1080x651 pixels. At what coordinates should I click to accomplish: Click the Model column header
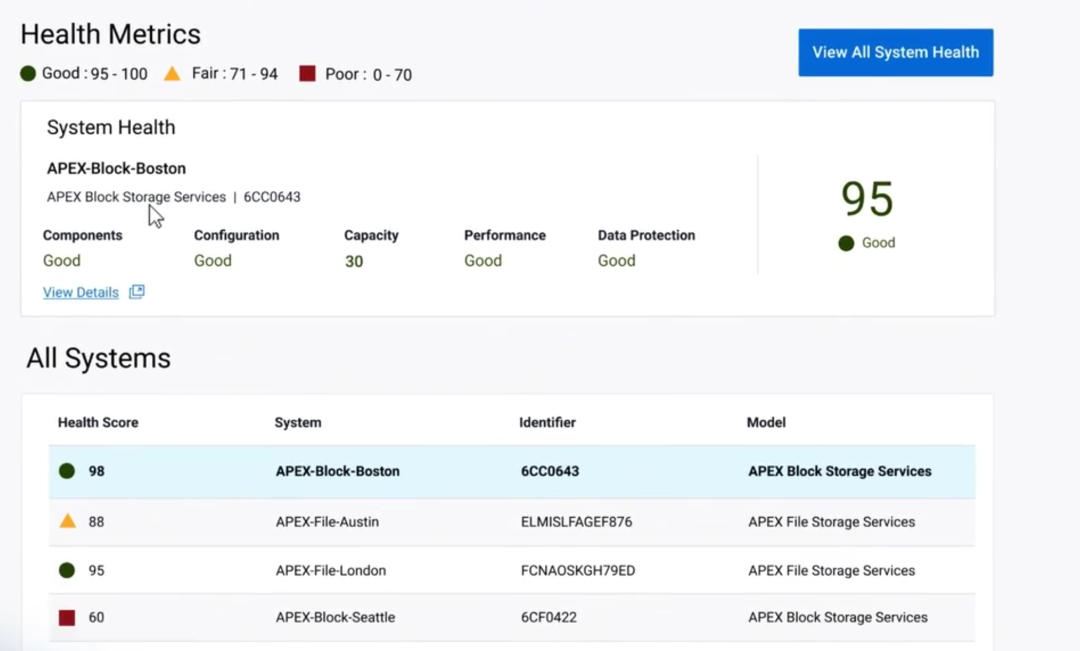pyautogui.click(x=766, y=422)
